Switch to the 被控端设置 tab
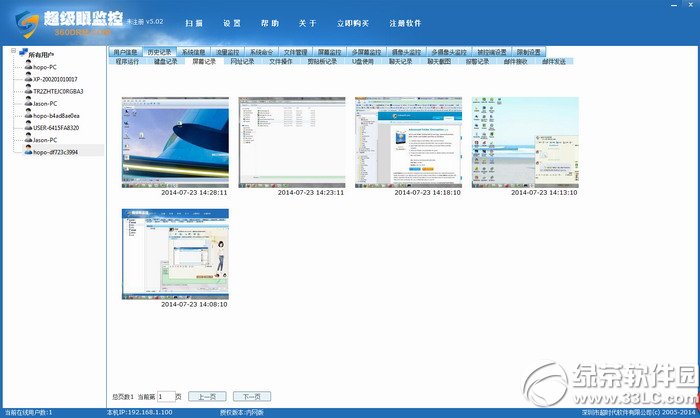 (x=492, y=52)
